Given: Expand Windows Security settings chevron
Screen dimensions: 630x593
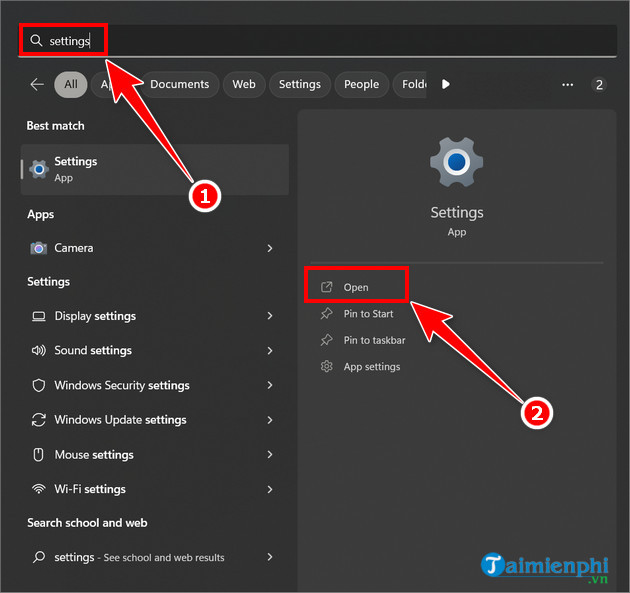Looking at the screenshot, I should (x=270, y=385).
